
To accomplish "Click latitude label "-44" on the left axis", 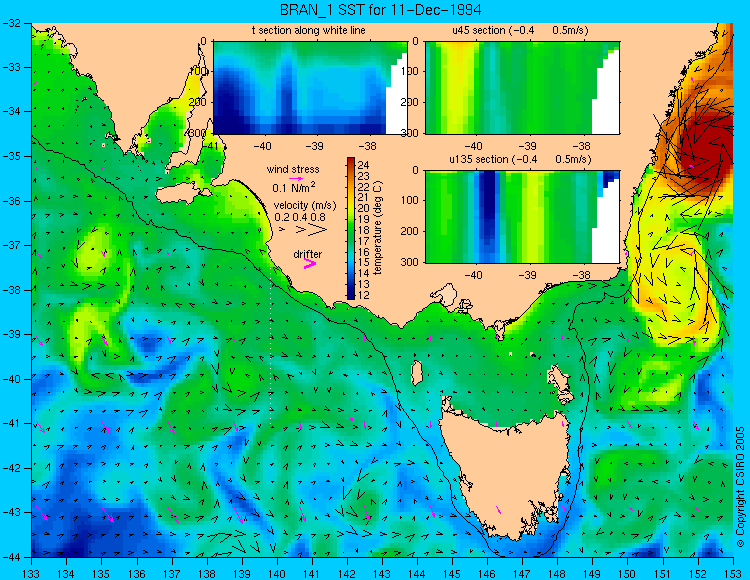I will (x=11, y=557).
